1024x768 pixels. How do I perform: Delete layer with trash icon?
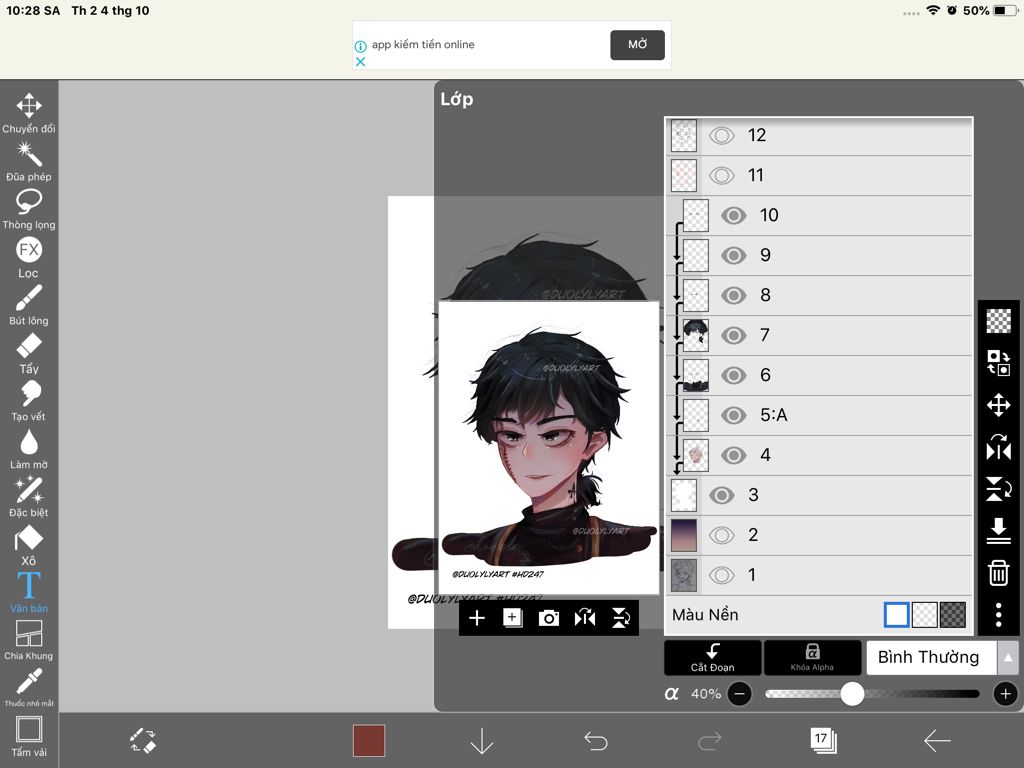click(999, 573)
